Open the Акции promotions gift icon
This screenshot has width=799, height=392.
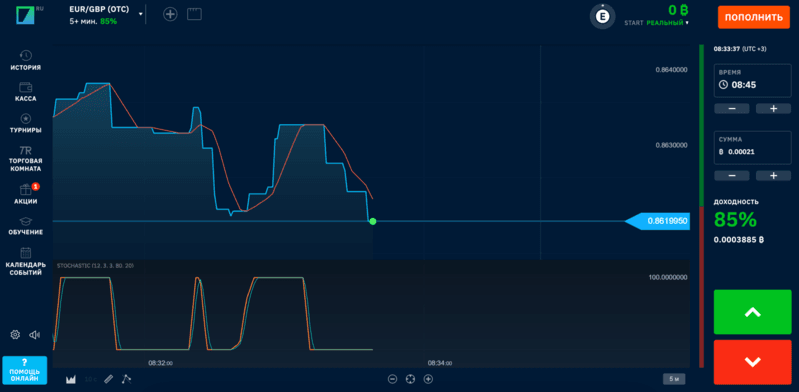[25, 194]
